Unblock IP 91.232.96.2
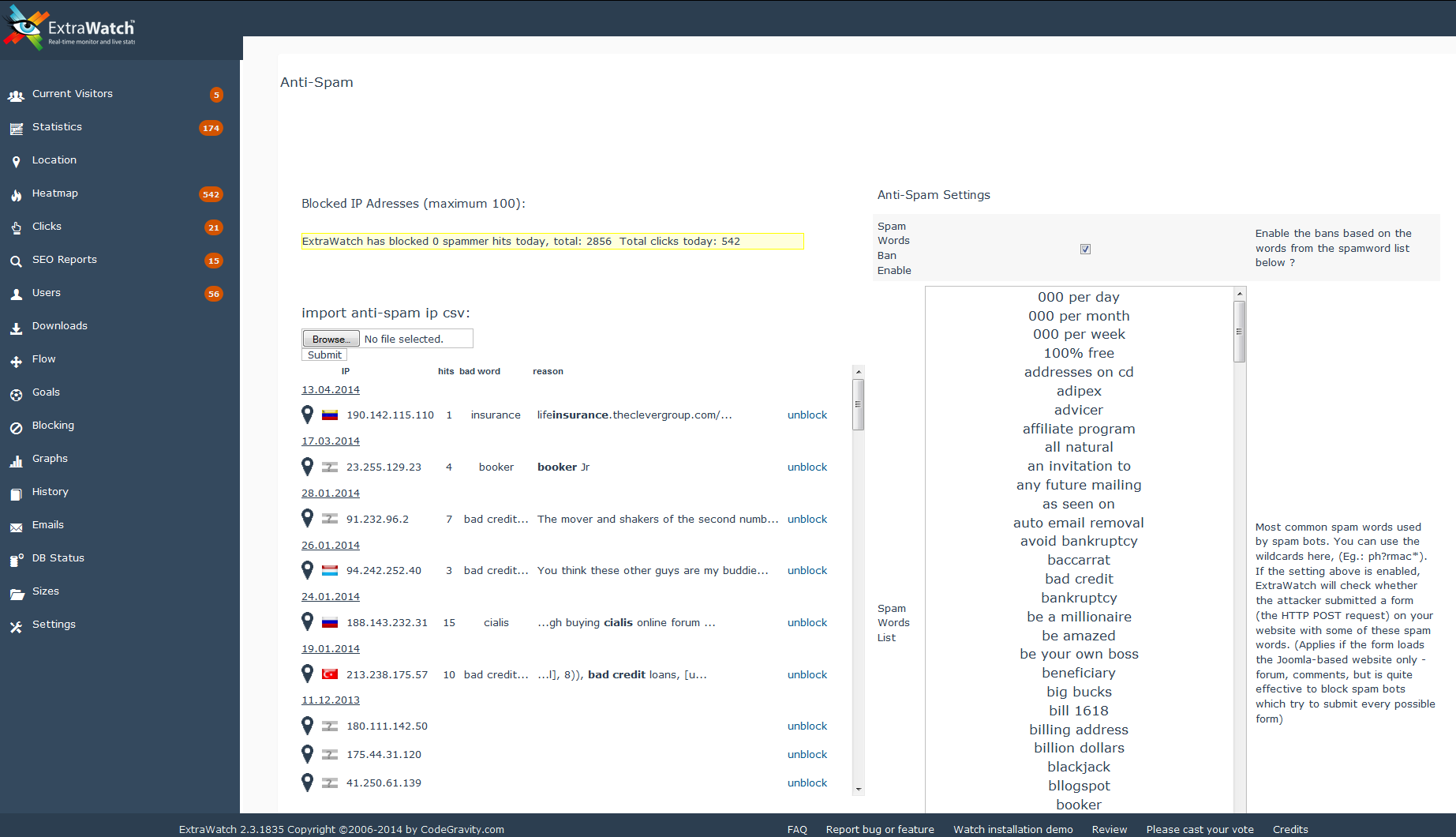This screenshot has height=837, width=1456. [x=807, y=519]
